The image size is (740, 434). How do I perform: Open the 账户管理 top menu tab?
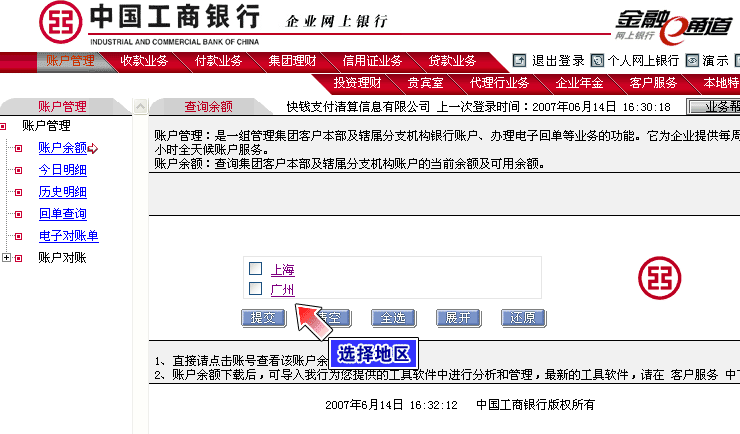click(x=70, y=61)
